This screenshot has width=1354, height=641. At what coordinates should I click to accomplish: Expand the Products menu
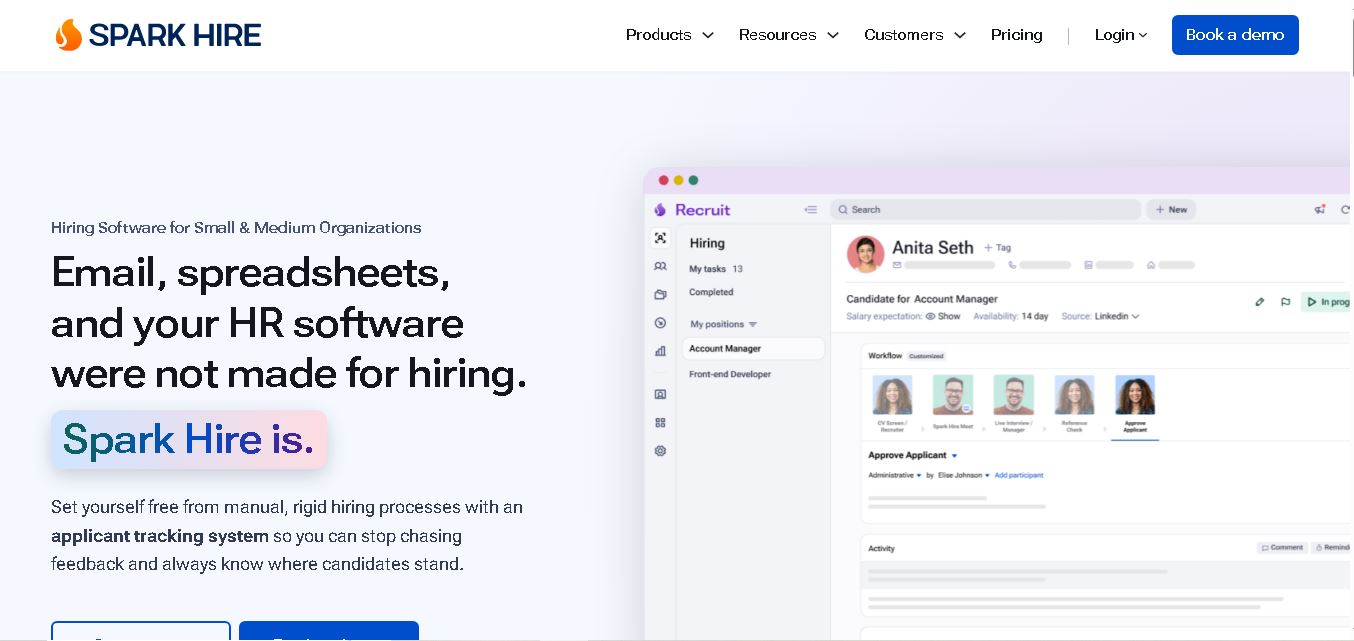670,35
